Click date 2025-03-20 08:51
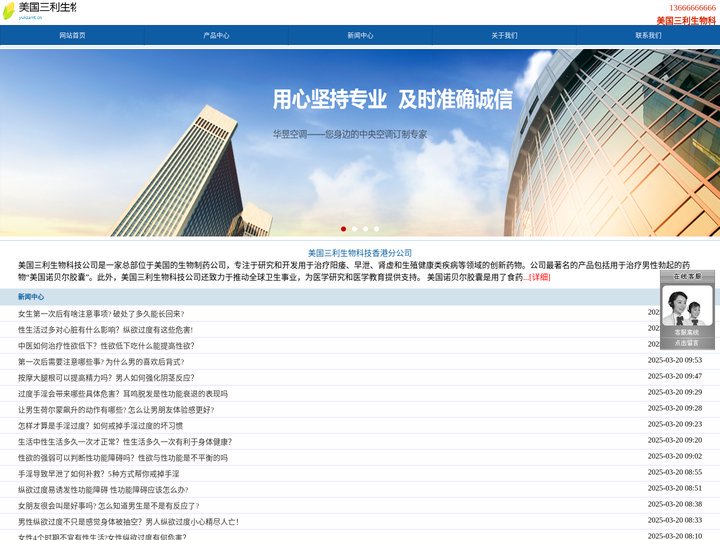The width and height of the screenshot is (720, 540). (675, 489)
